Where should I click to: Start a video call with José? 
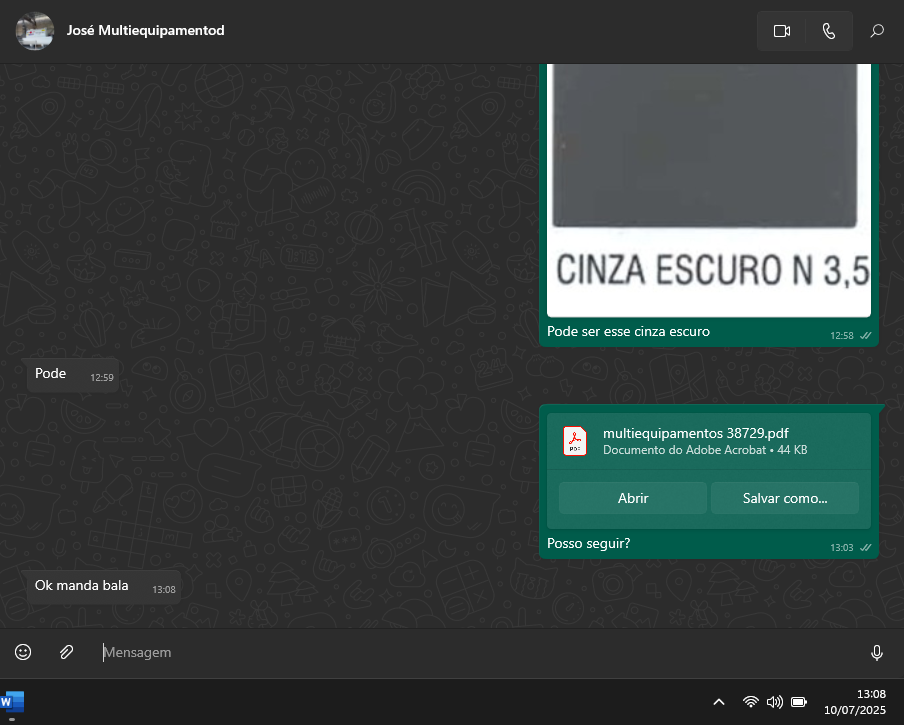(782, 31)
